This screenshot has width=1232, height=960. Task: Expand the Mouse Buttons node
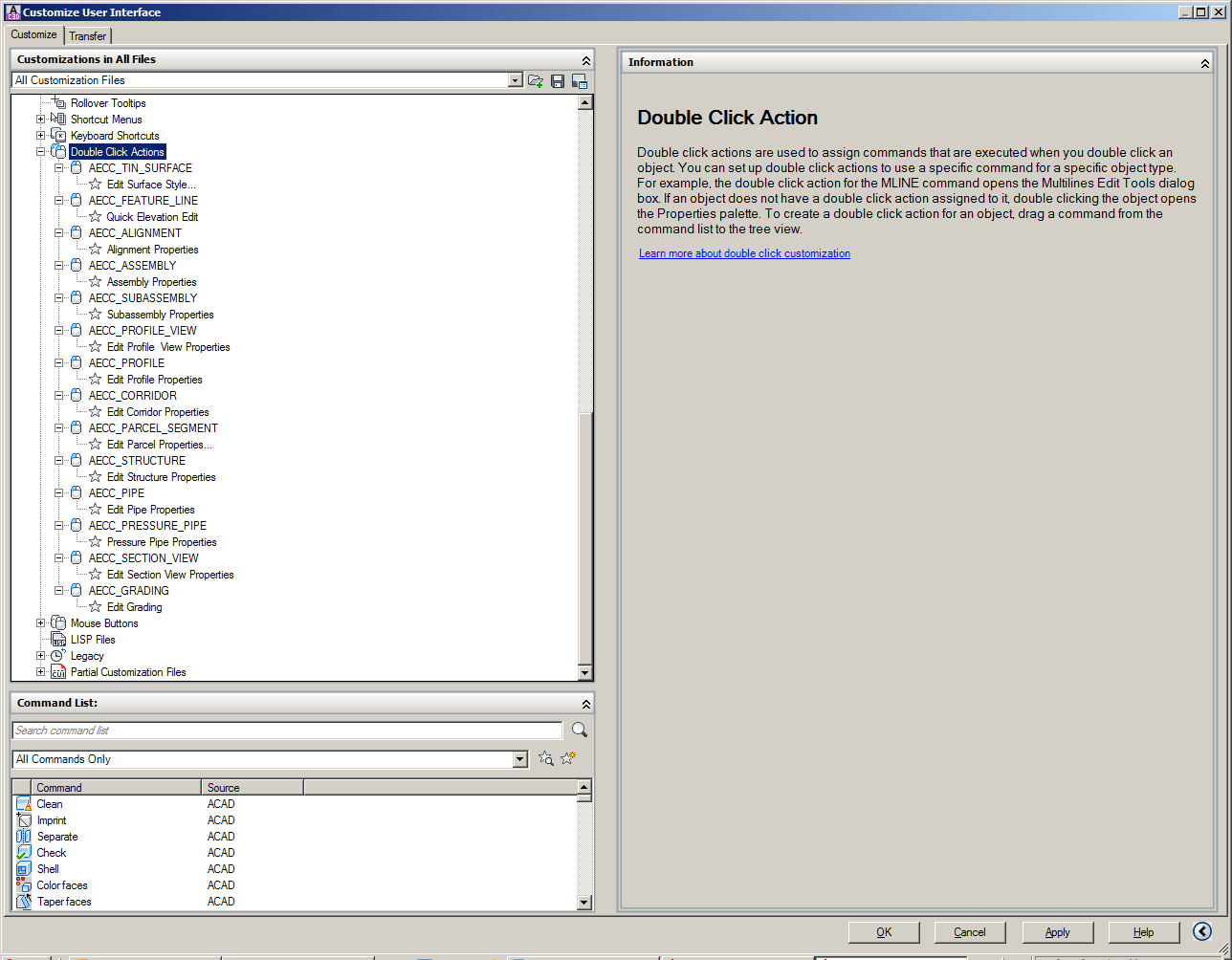point(40,623)
